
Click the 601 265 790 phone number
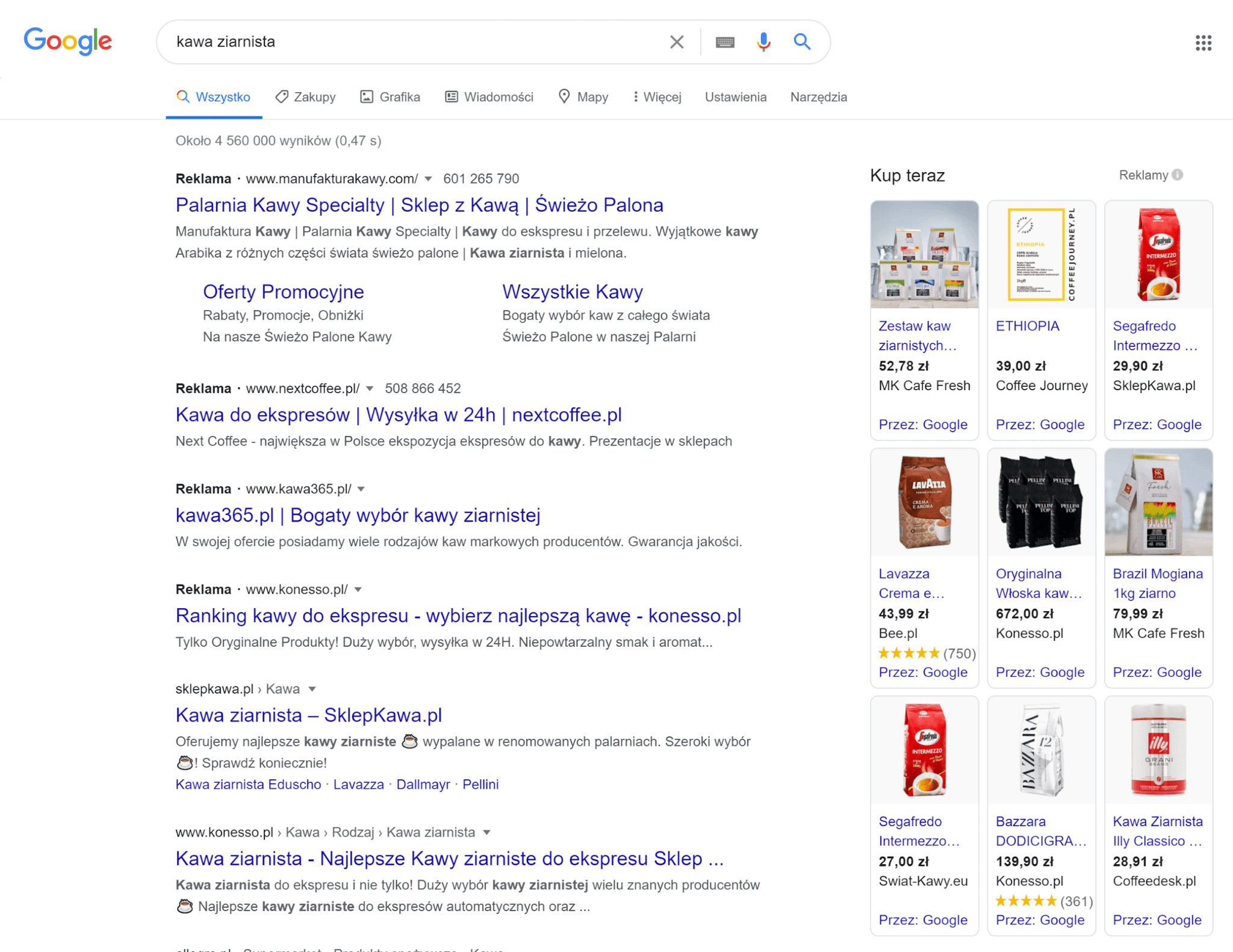(481, 179)
